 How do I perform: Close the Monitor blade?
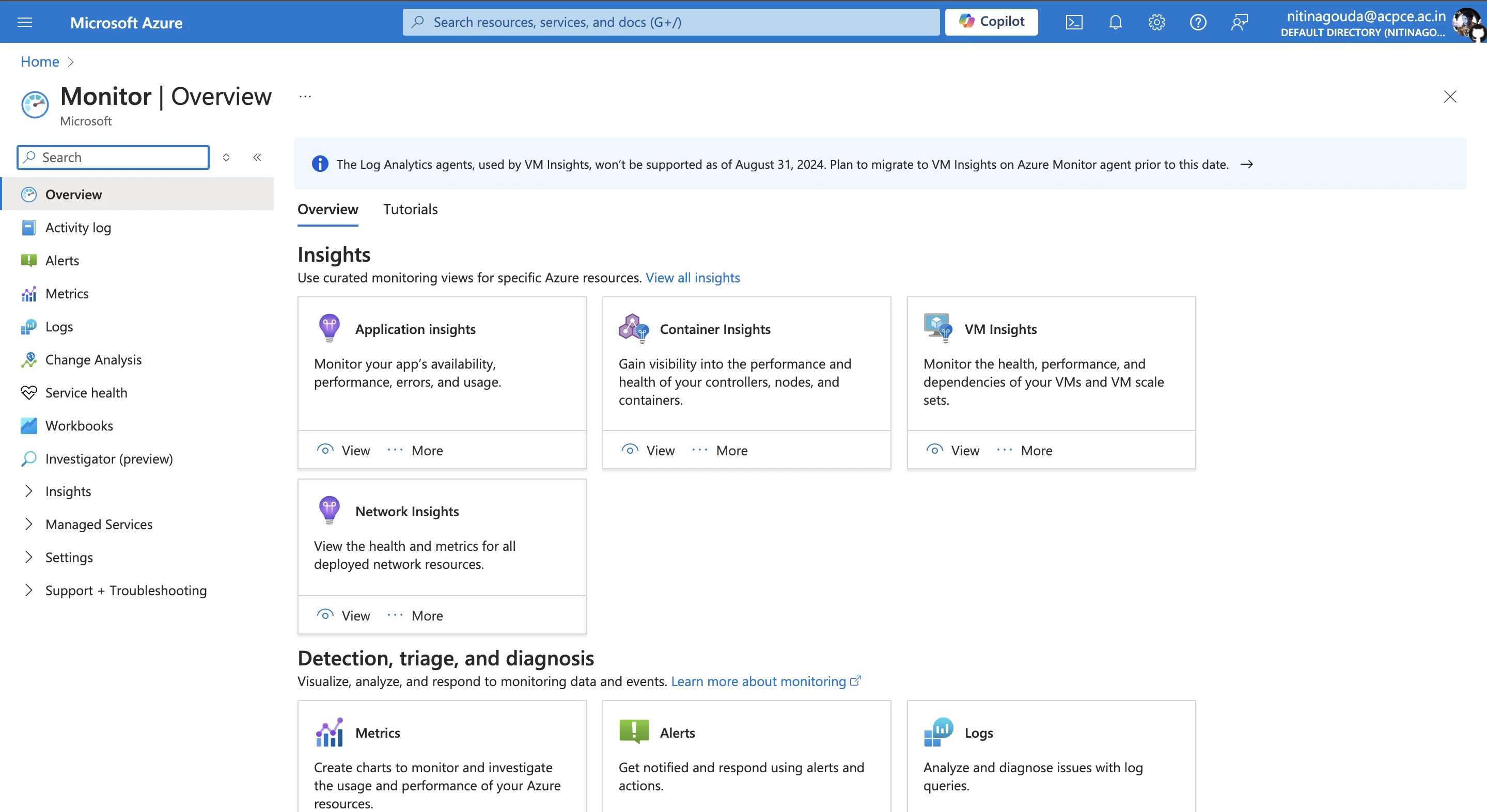(x=1449, y=97)
